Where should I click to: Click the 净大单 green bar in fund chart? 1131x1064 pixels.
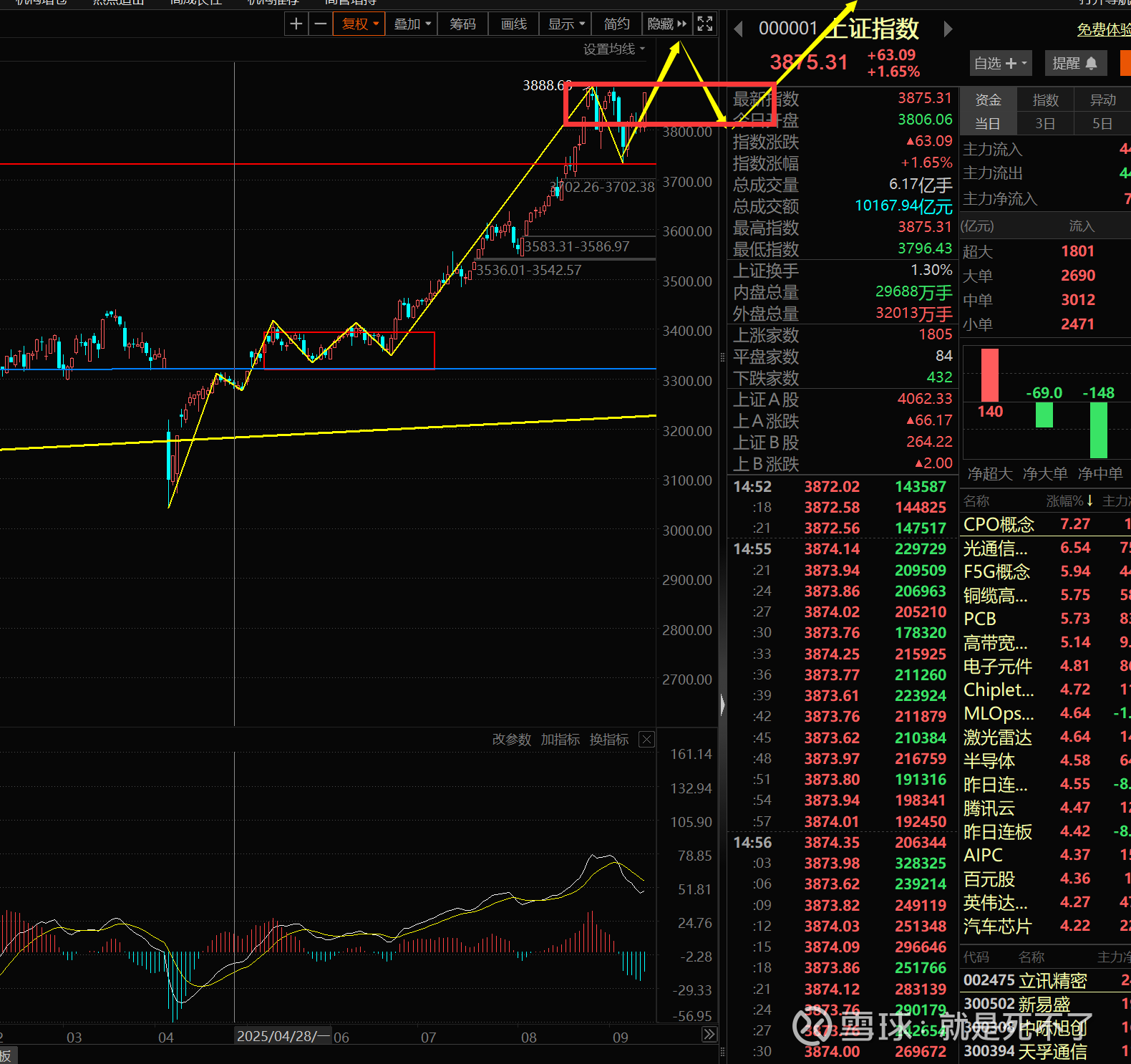coord(1044,415)
